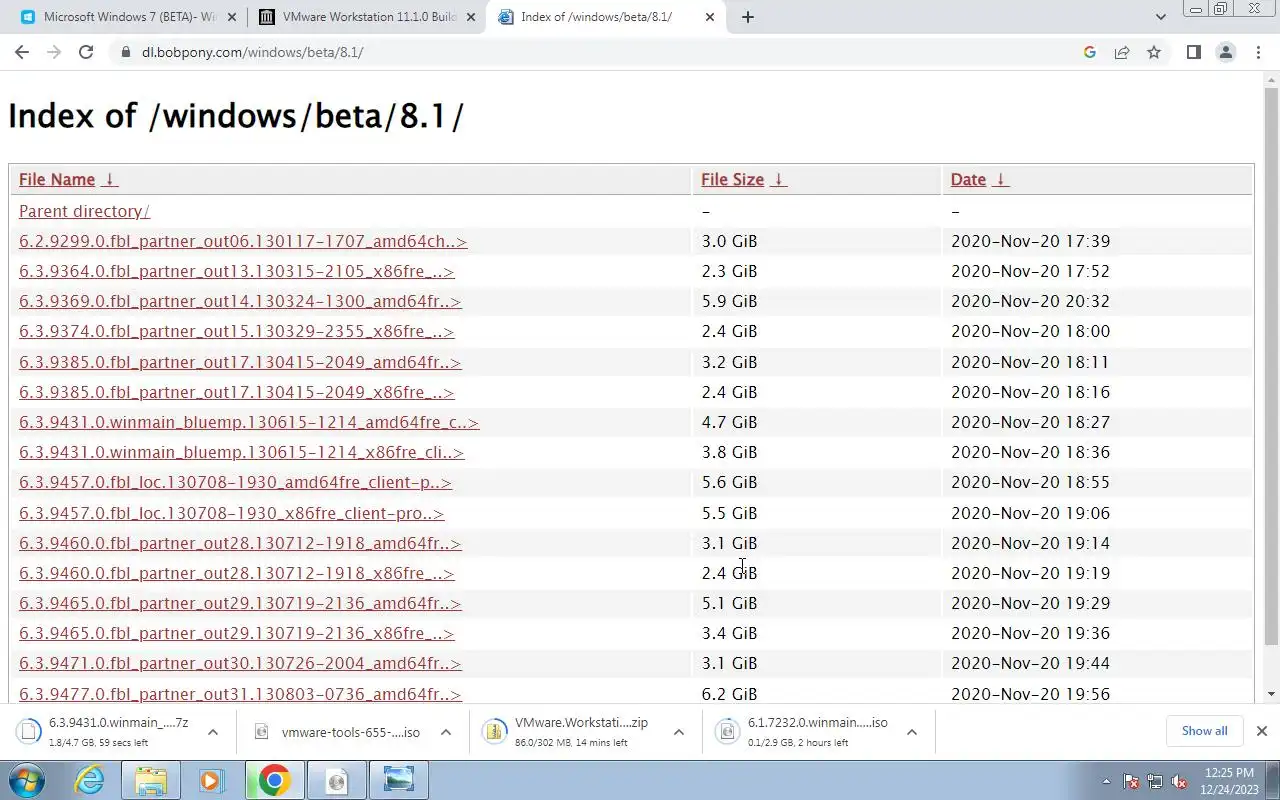This screenshot has width=1280, height=800.
Task: Open 6.3.9471.0.fbl_partner_out30 amd64fr link
Action: point(240,663)
